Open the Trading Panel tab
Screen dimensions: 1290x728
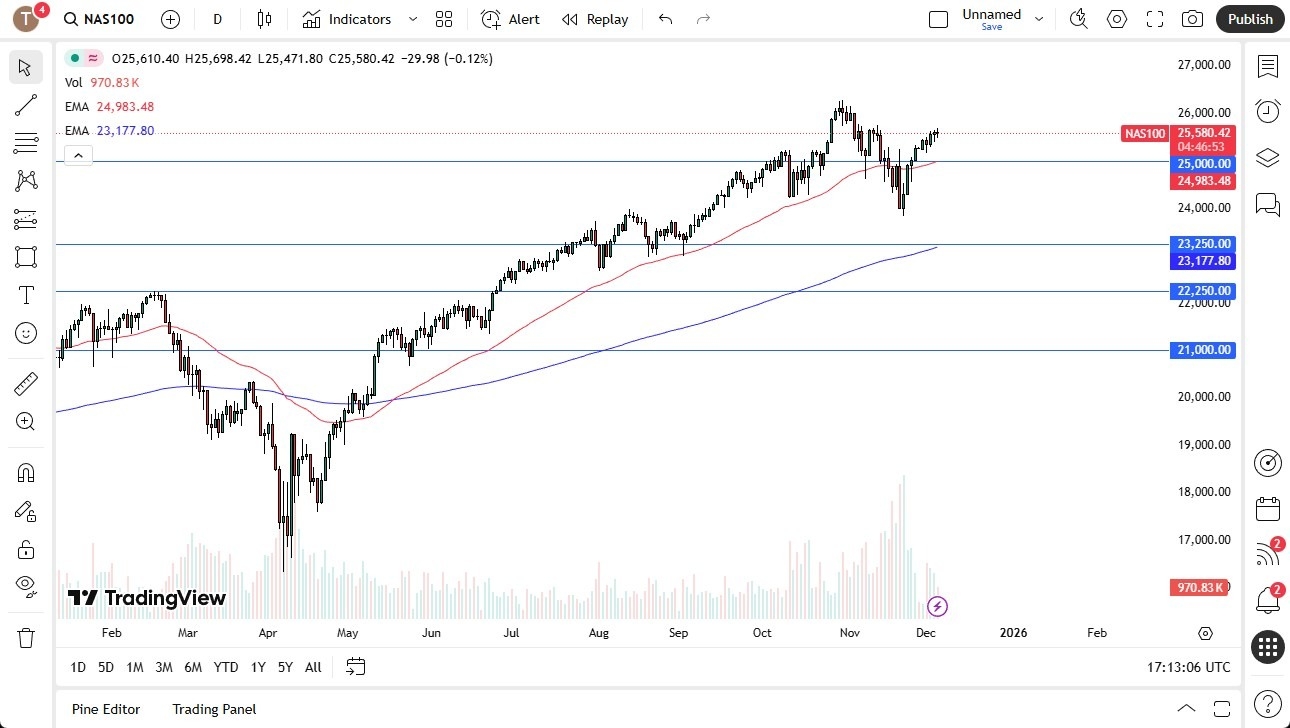213,709
